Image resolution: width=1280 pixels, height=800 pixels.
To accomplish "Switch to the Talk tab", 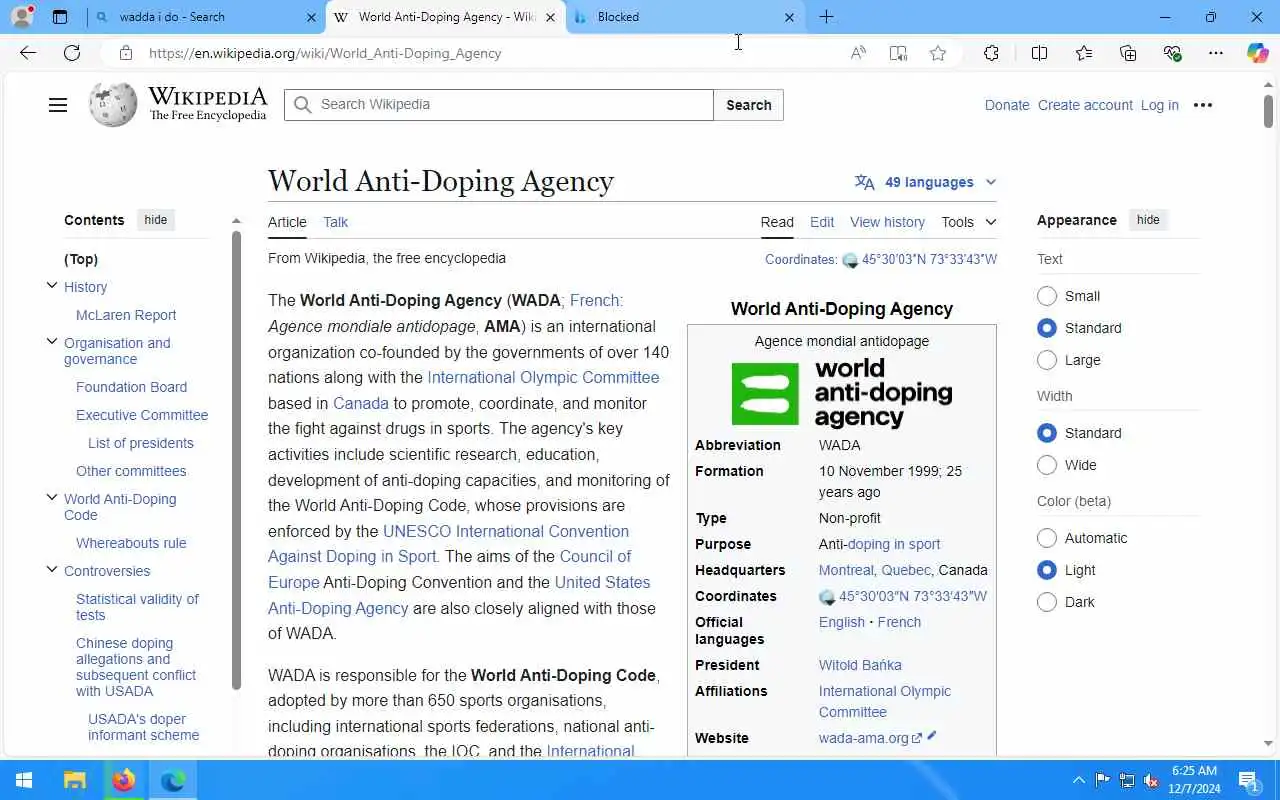I will click(x=335, y=222).
